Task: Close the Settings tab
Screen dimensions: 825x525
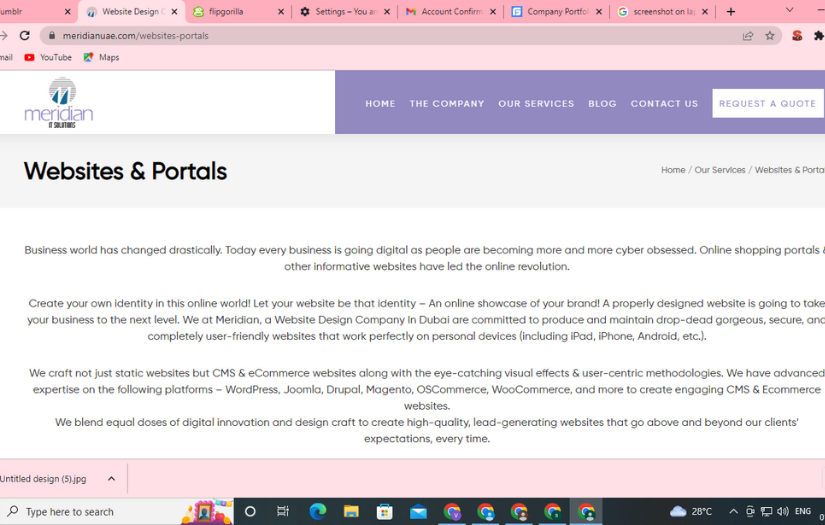Action: (387, 12)
